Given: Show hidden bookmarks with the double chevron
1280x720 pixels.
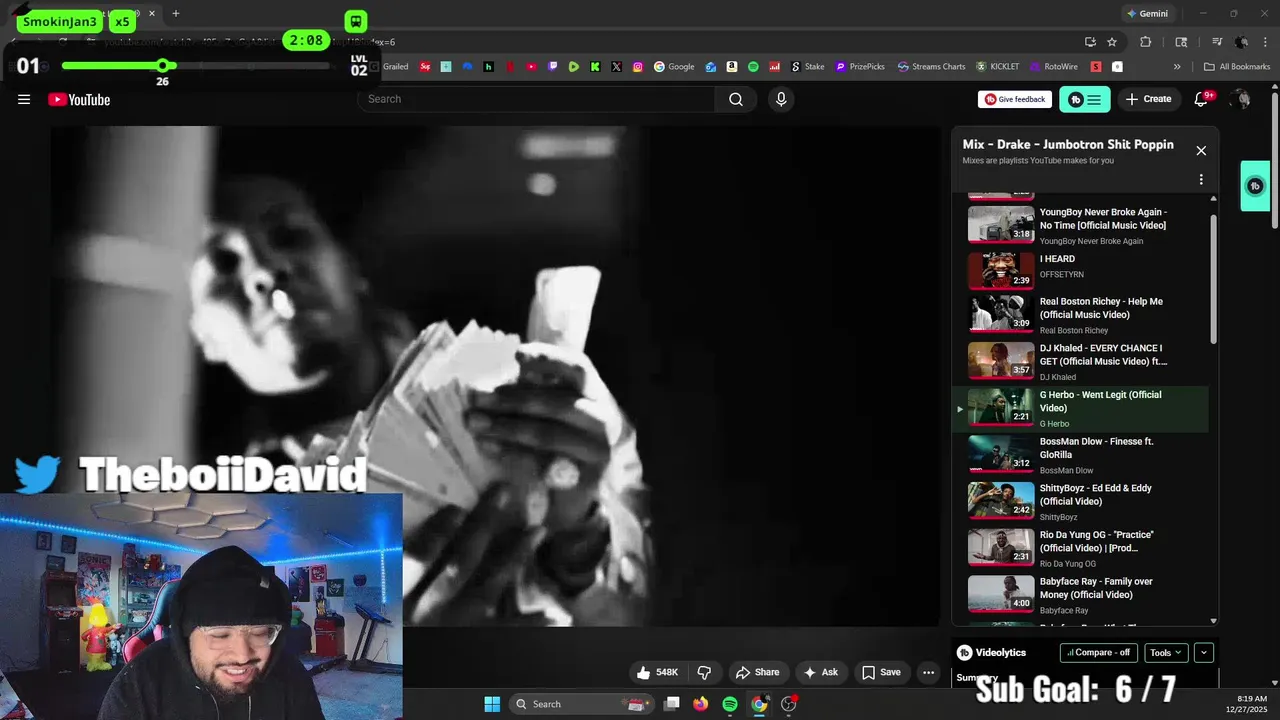Looking at the screenshot, I should coord(1177,67).
